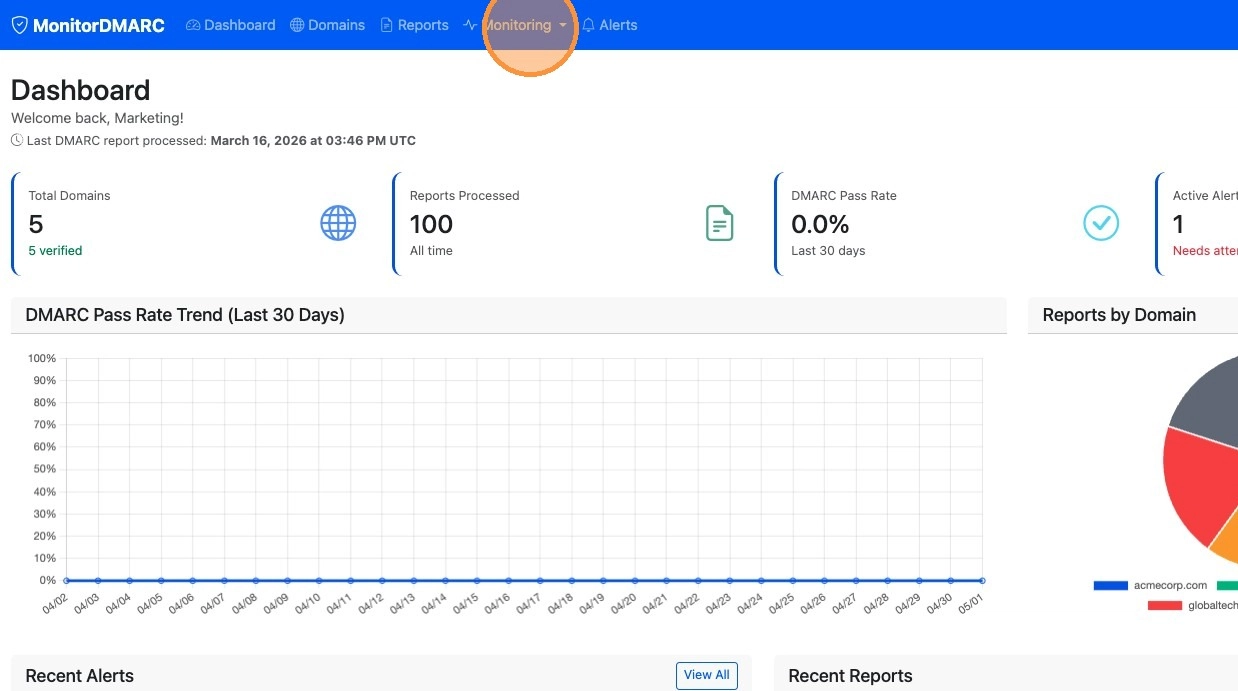Toggle globaltech red legend swatch
This screenshot has width=1238, height=691.
(x=1164, y=605)
